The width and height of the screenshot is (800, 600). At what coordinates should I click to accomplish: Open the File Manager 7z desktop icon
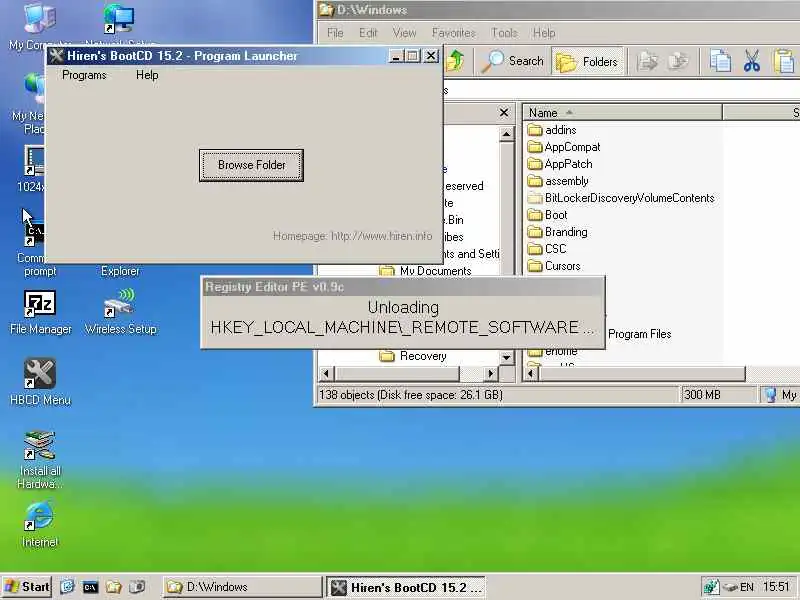coord(40,312)
